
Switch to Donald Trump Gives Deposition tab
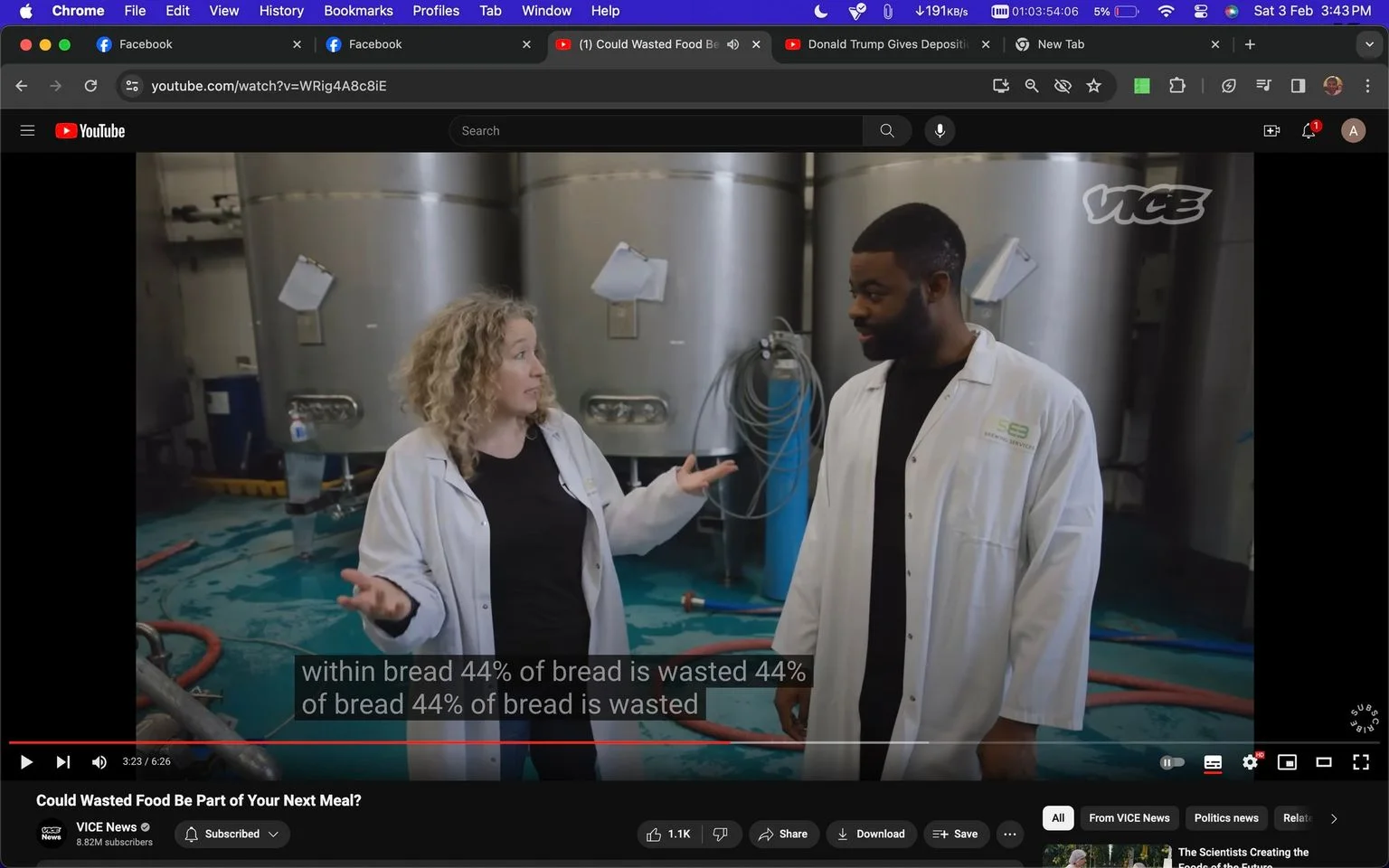pyautogui.click(x=886, y=44)
